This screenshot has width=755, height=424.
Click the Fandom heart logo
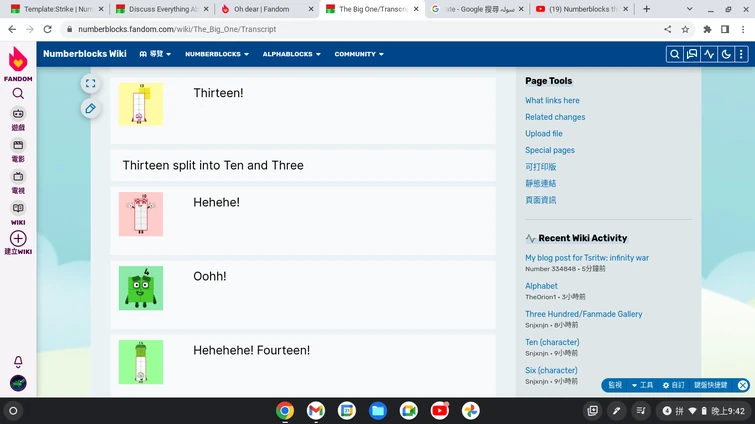[x=18, y=59]
